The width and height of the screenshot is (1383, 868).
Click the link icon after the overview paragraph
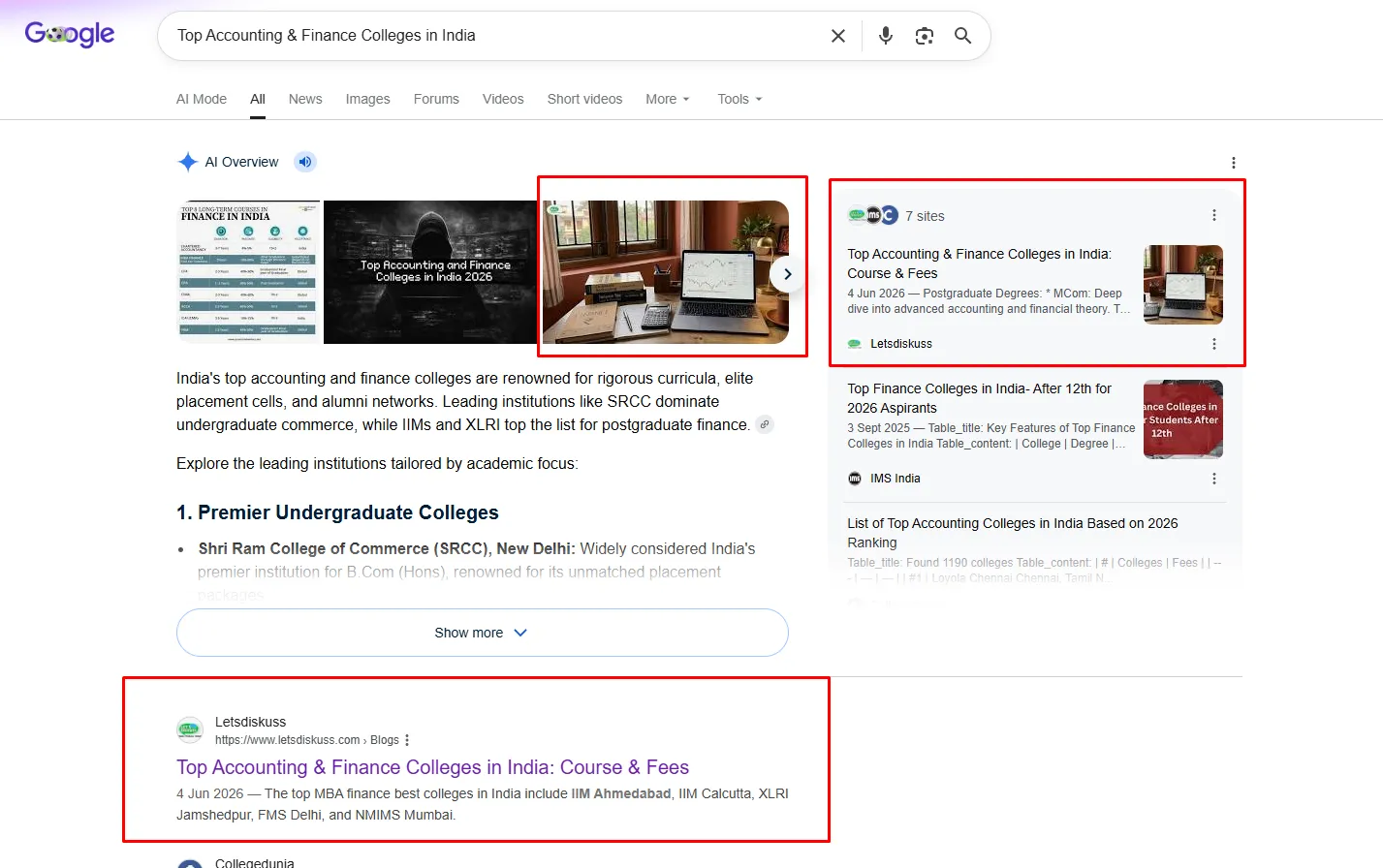point(765,424)
